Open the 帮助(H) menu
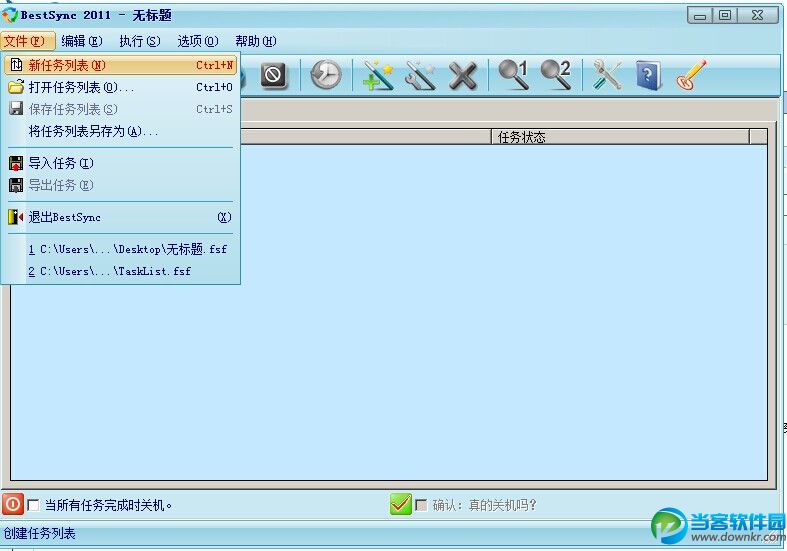 point(256,41)
